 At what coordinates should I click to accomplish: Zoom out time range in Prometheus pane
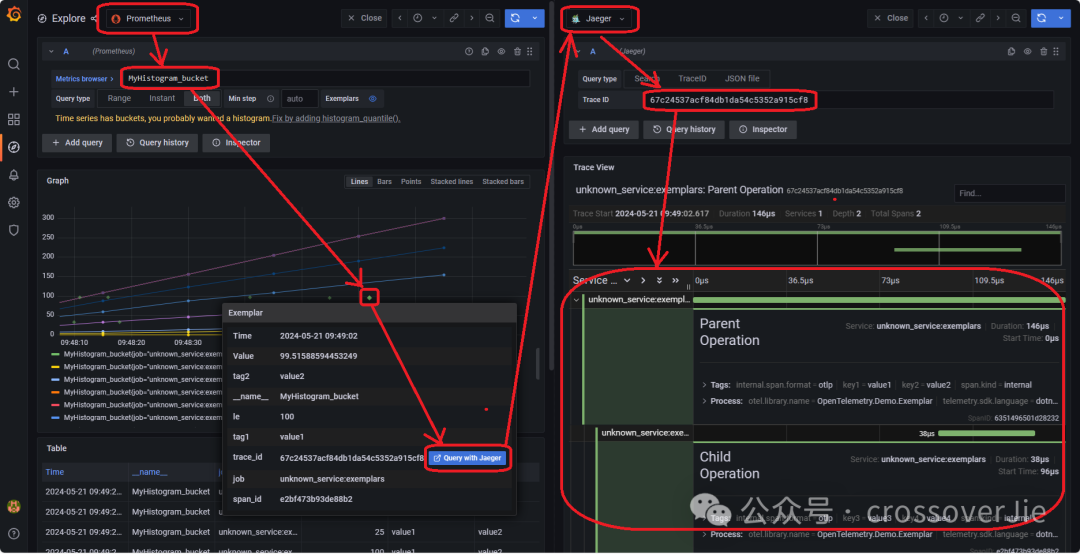pos(490,19)
